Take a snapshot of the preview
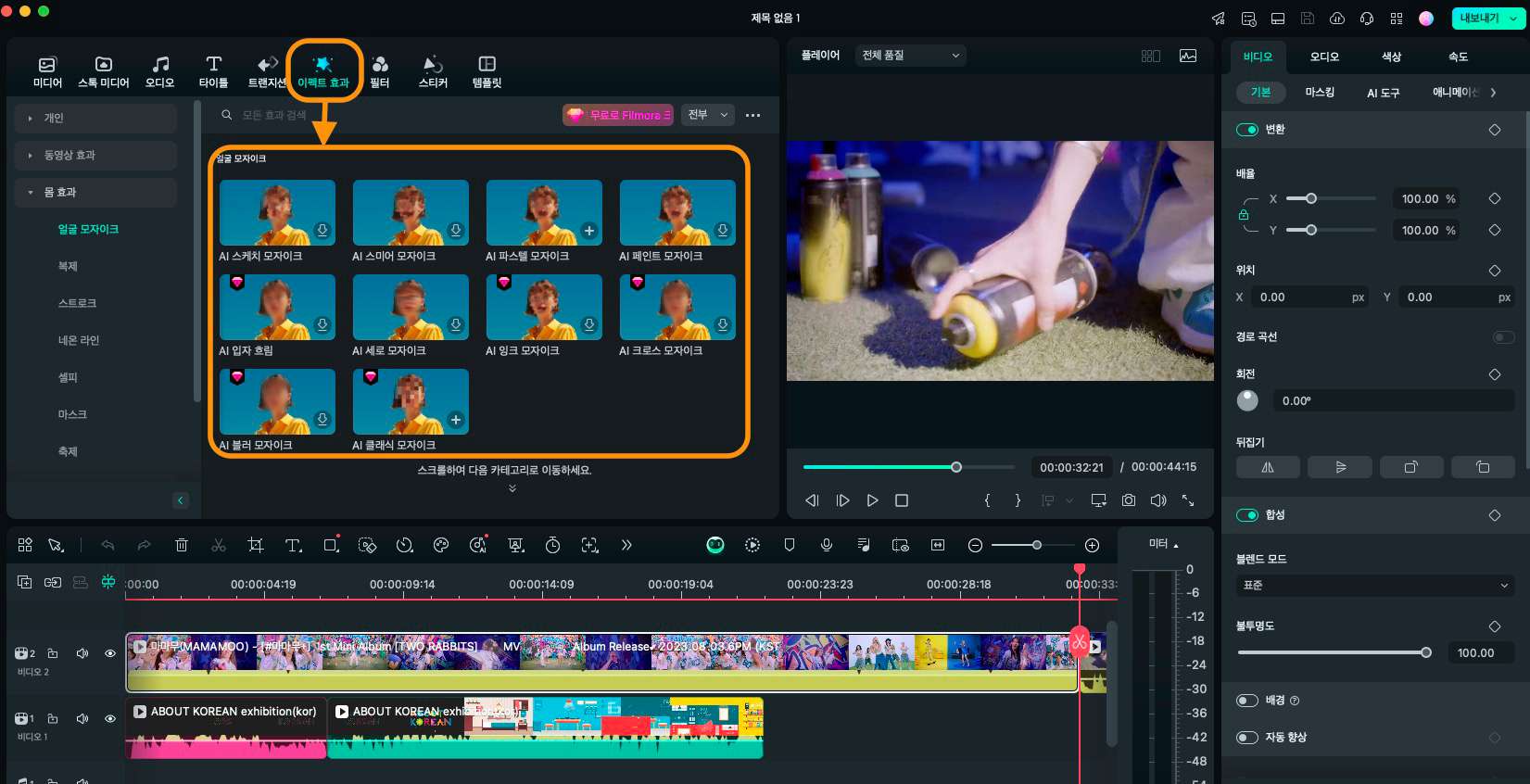Screen dimensions: 1530x784 pyautogui.click(x=1129, y=500)
